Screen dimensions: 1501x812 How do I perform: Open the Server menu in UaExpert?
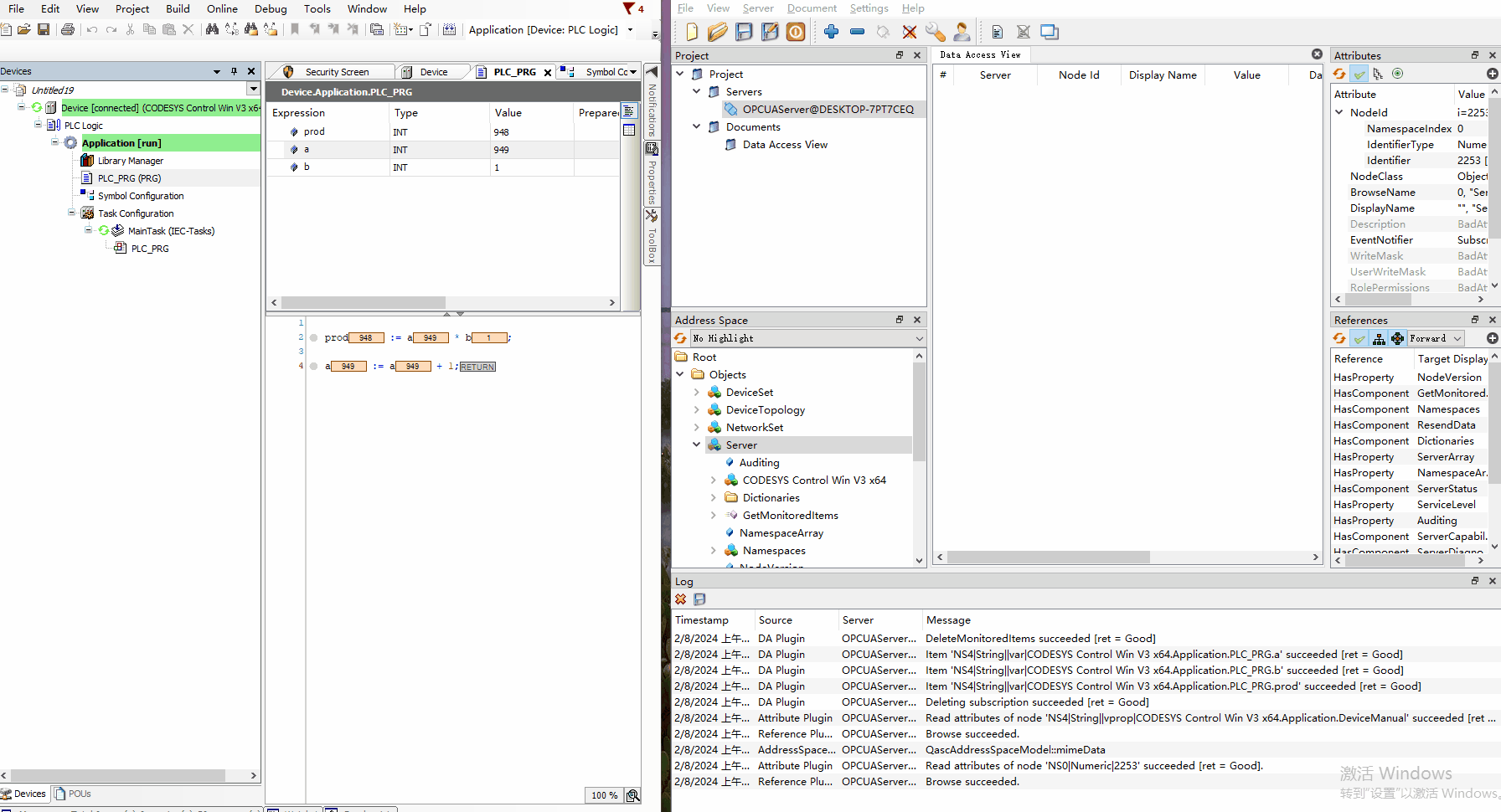[758, 8]
